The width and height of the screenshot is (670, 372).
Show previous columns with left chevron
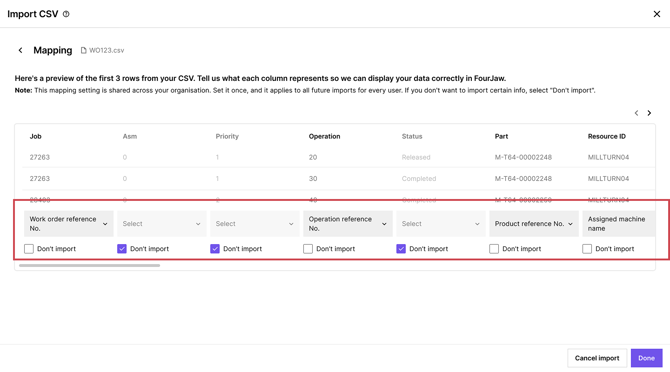click(636, 113)
